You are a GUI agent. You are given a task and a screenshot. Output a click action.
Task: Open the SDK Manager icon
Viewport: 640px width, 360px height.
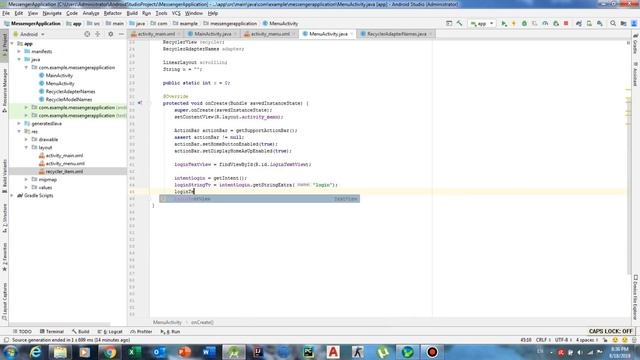point(600,24)
